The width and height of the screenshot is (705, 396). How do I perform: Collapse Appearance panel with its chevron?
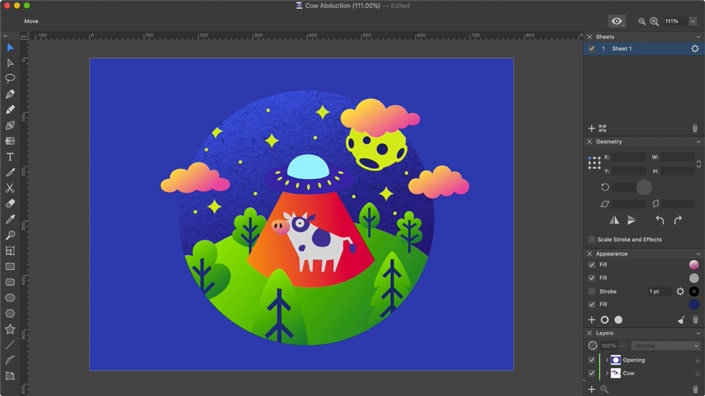coord(698,254)
